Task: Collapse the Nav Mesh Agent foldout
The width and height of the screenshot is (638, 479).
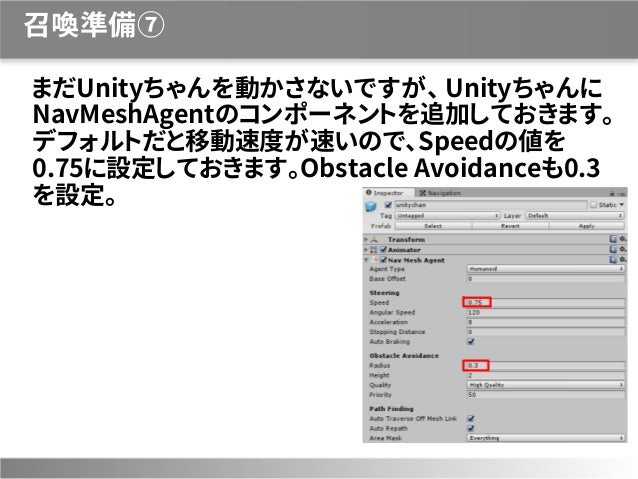Action: click(x=366, y=260)
